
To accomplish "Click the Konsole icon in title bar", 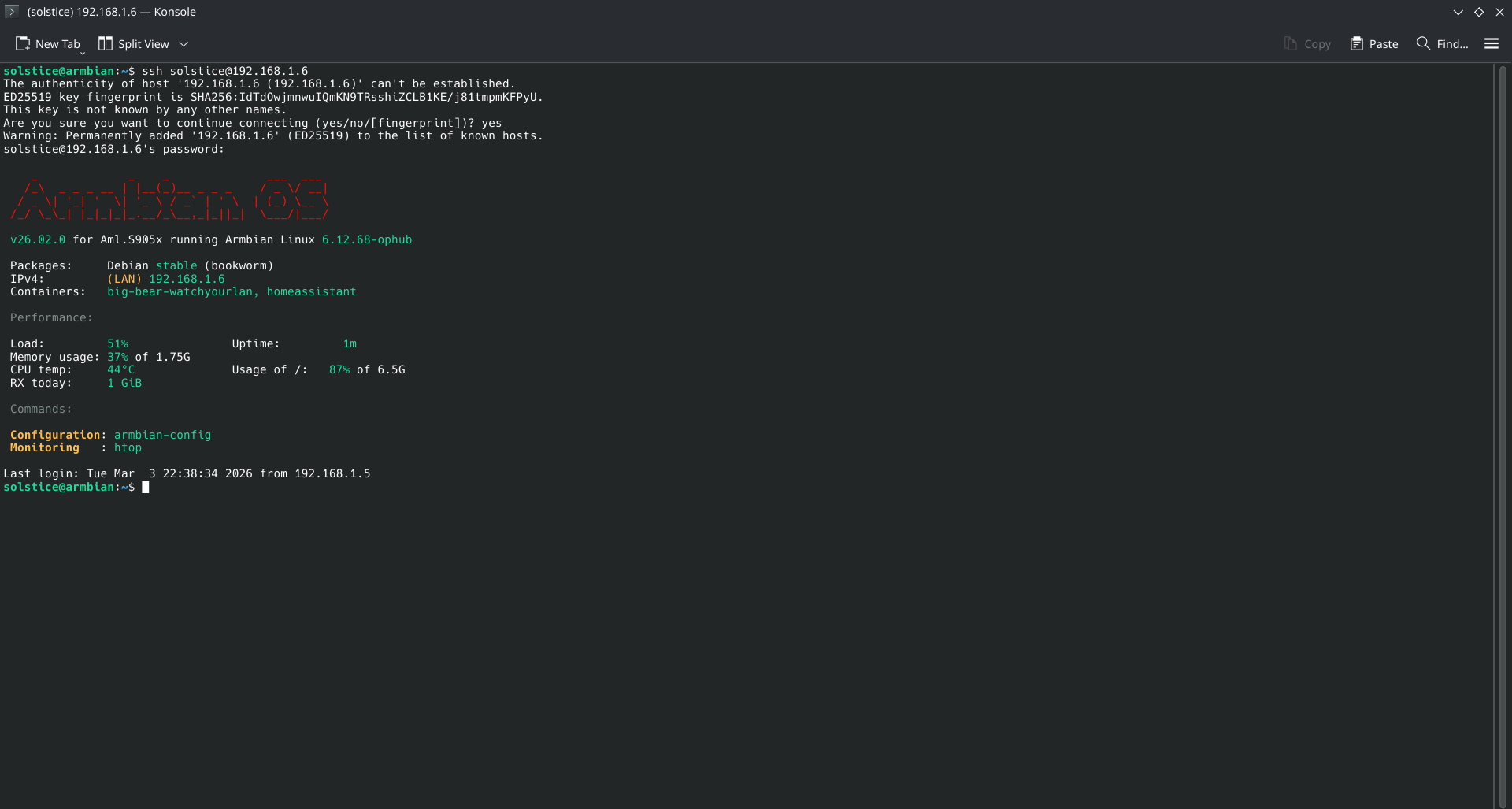I will coord(11,12).
